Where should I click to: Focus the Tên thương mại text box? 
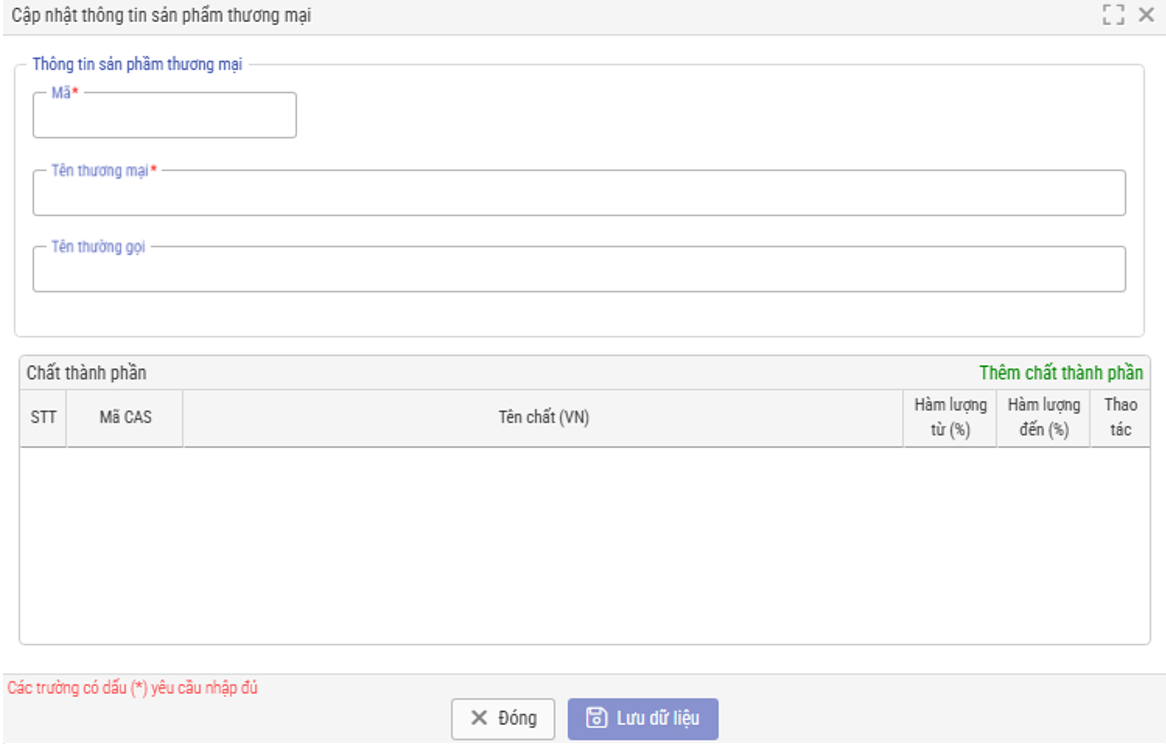click(x=579, y=195)
